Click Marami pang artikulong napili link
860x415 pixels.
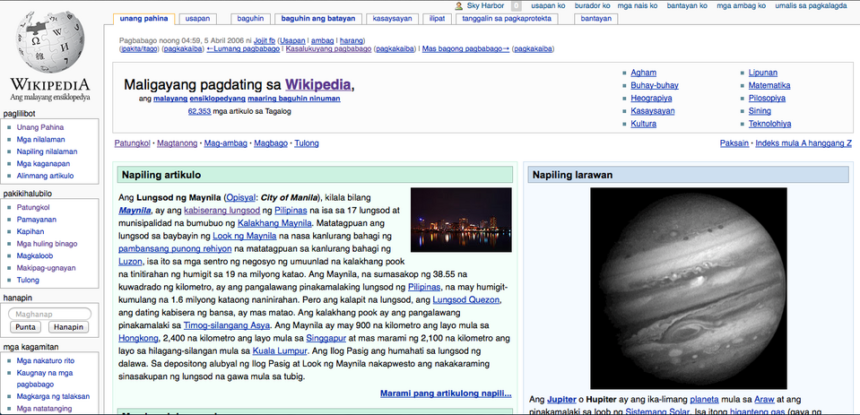(445, 394)
